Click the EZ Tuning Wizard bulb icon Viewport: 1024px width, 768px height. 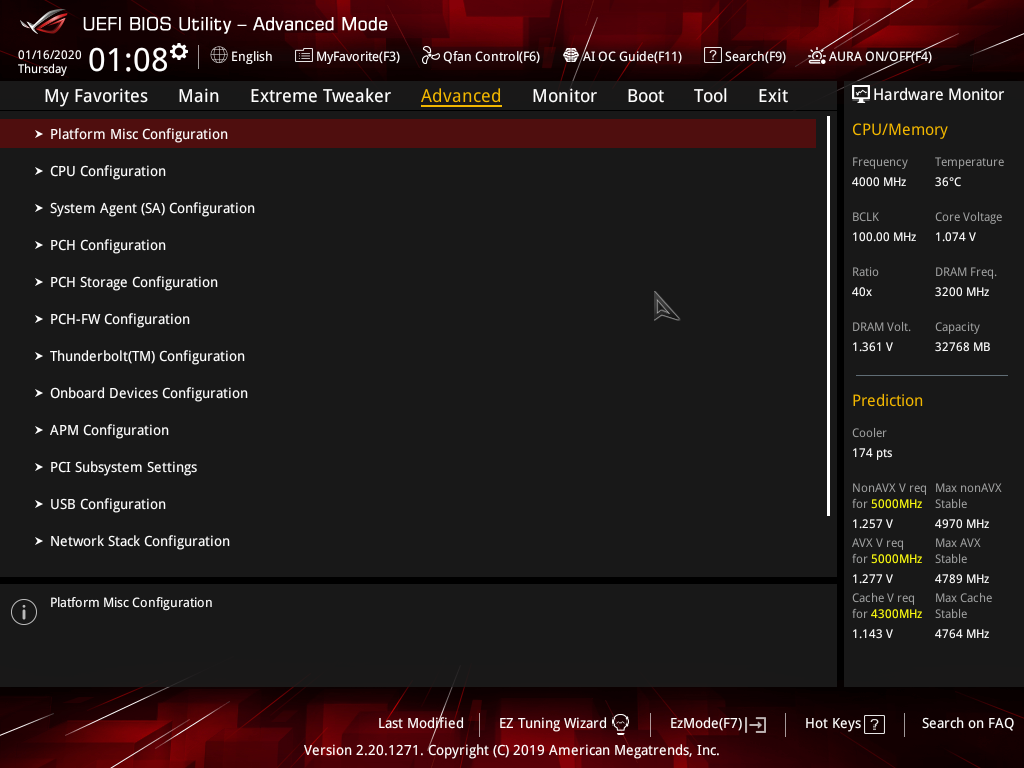click(620, 724)
